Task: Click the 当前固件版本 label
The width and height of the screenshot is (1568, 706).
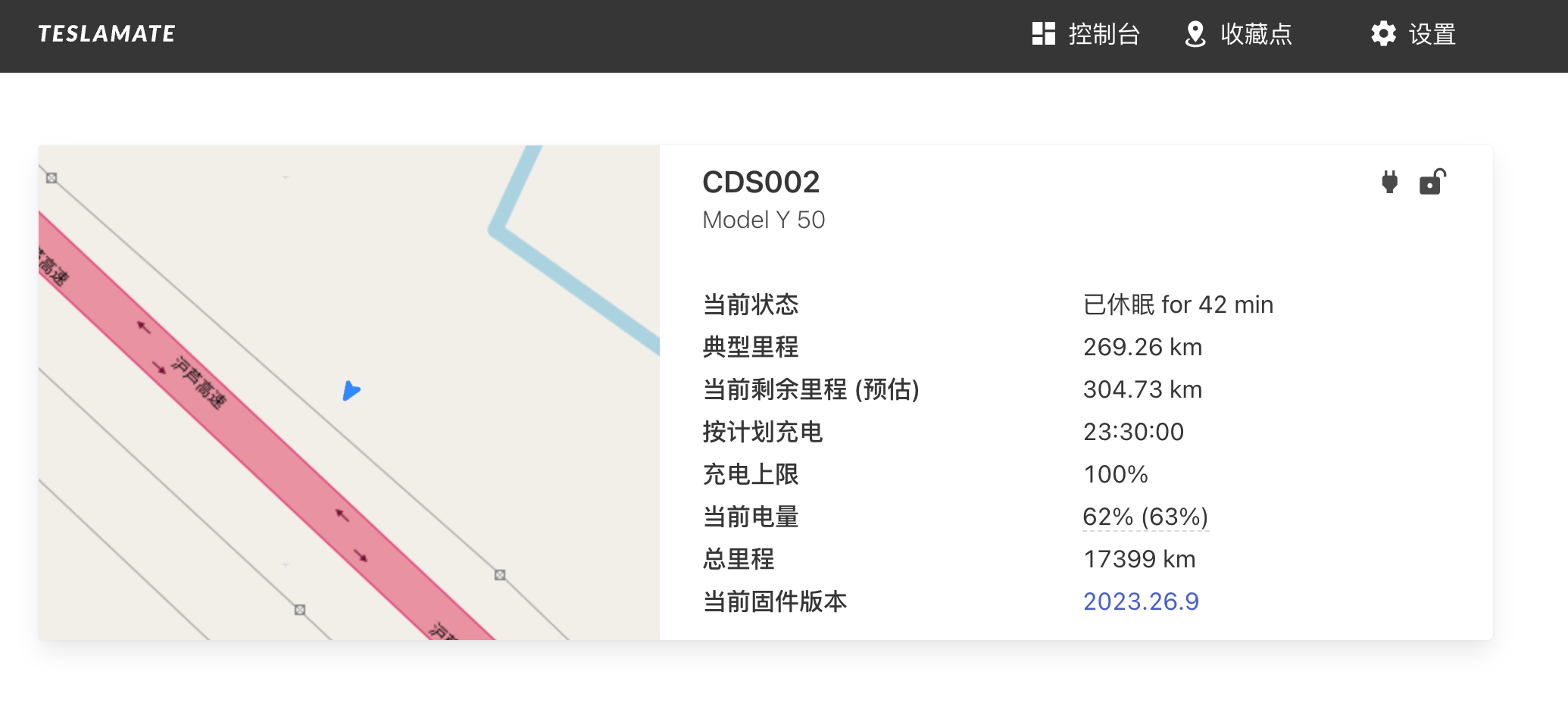Action: (775, 601)
